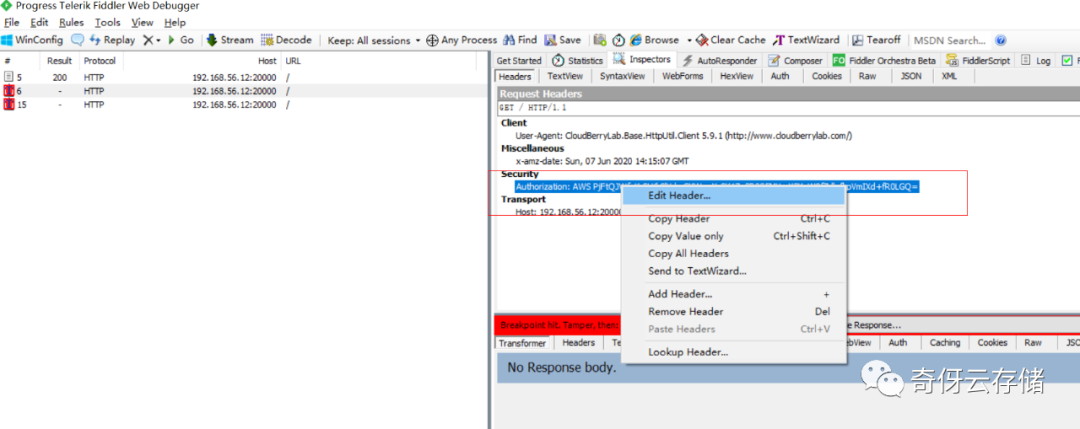Choose Edit Header... in context menu
Image resolution: width=1080 pixels, height=429 pixels.
734,196
